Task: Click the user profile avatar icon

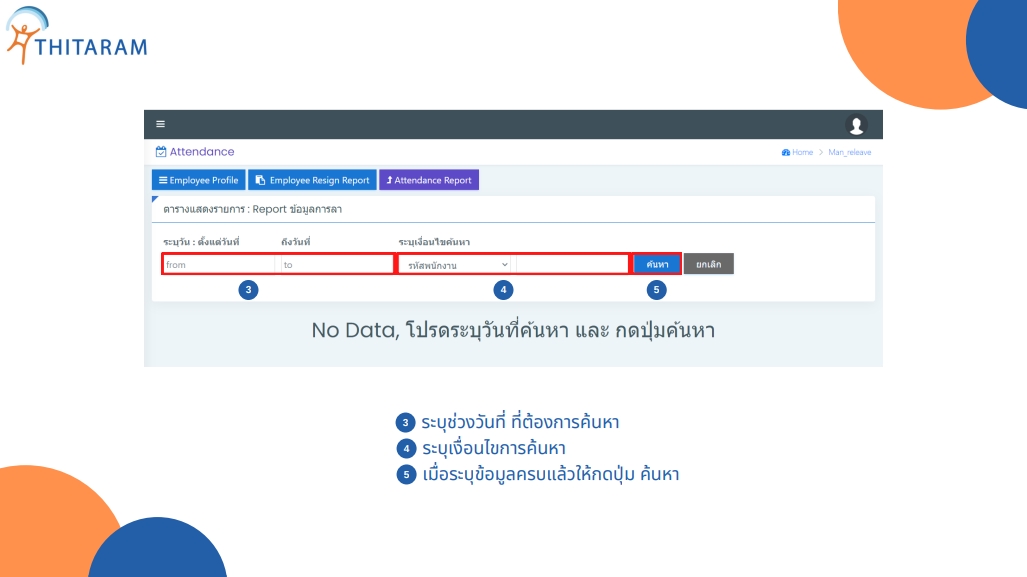Action: click(x=856, y=124)
